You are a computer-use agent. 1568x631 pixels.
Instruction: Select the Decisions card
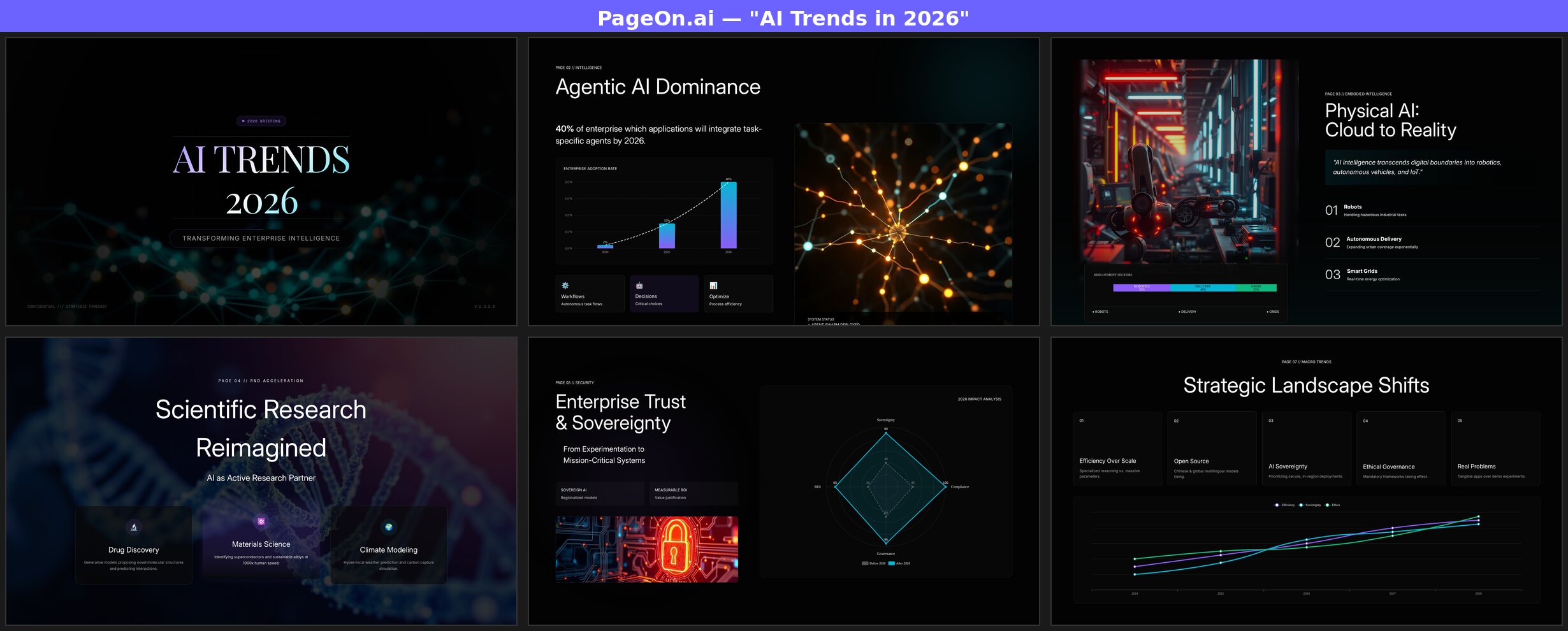point(664,294)
